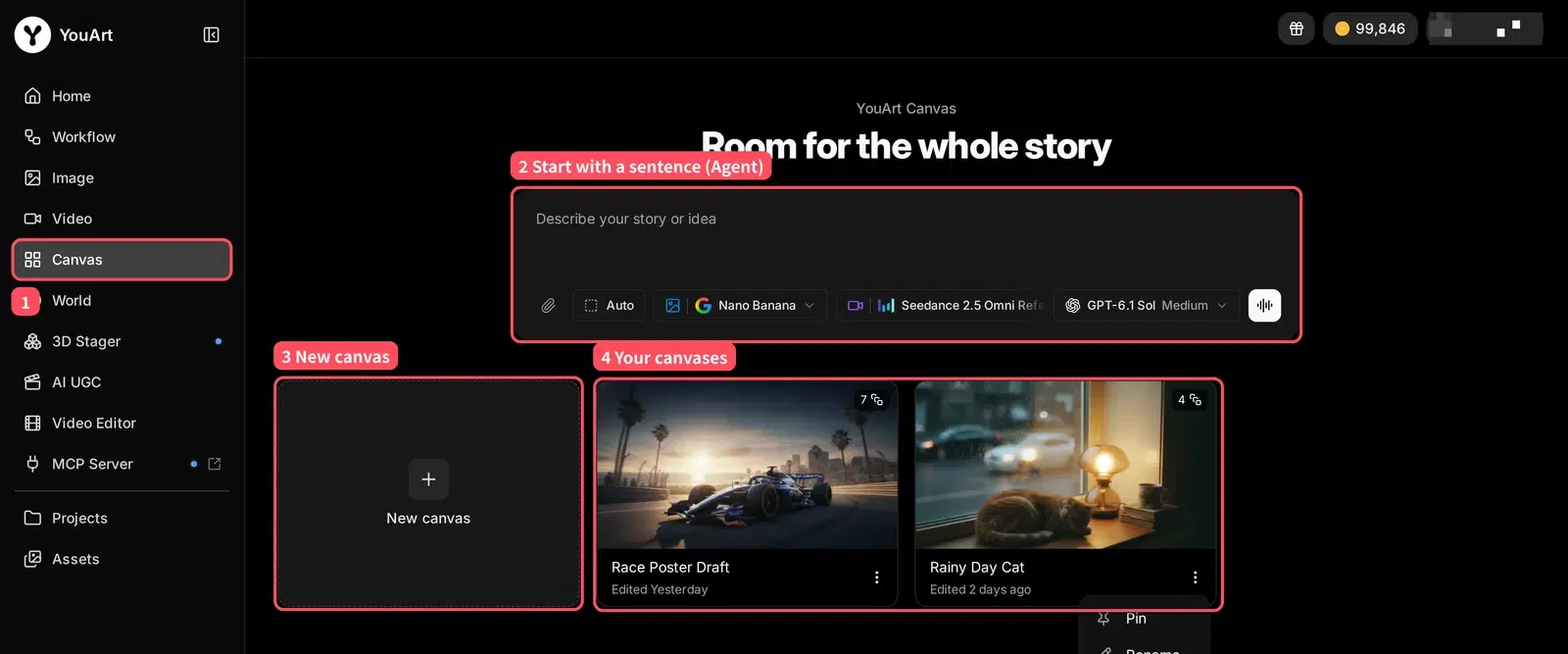Viewport: 1568px width, 654px height.
Task: Open the three-dot menu on Rainy Day Cat
Action: [x=1195, y=578]
